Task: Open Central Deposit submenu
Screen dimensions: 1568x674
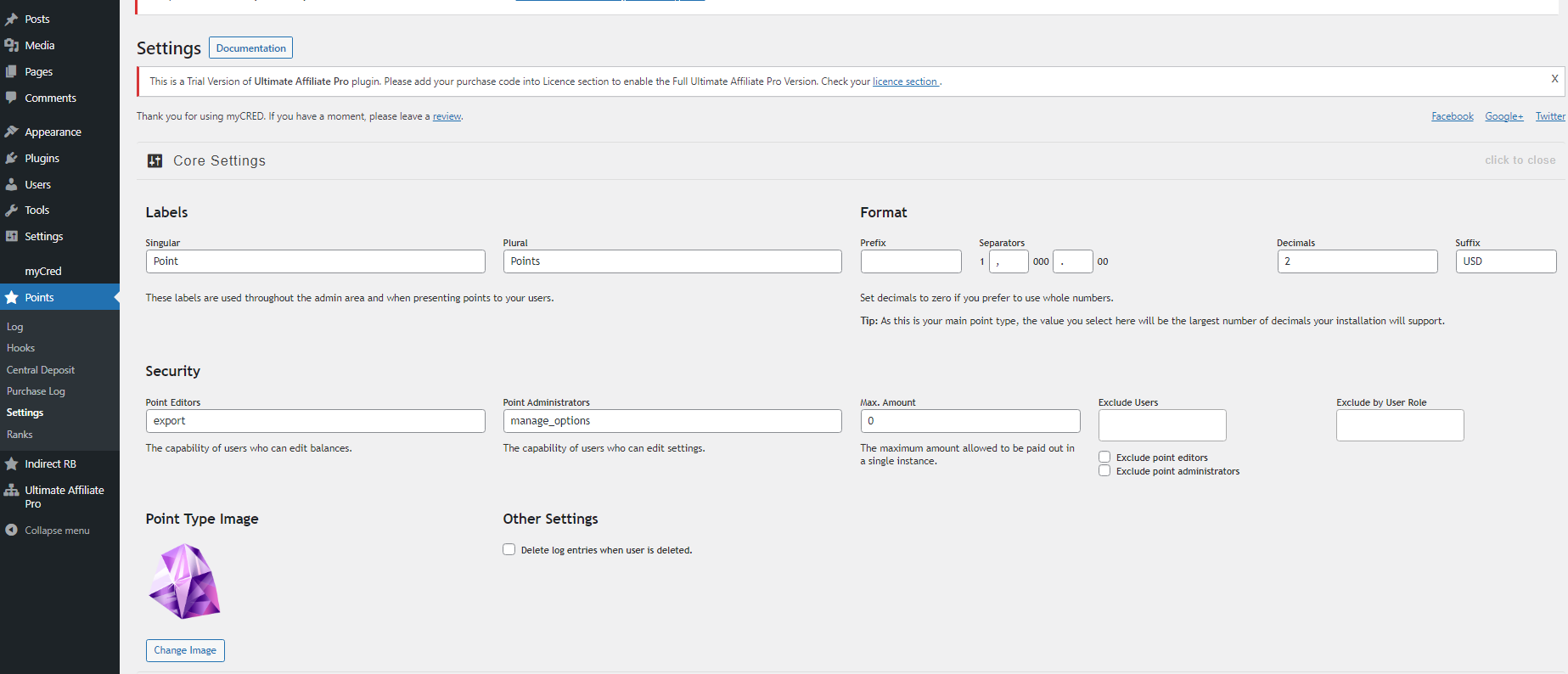Action: tap(41, 370)
